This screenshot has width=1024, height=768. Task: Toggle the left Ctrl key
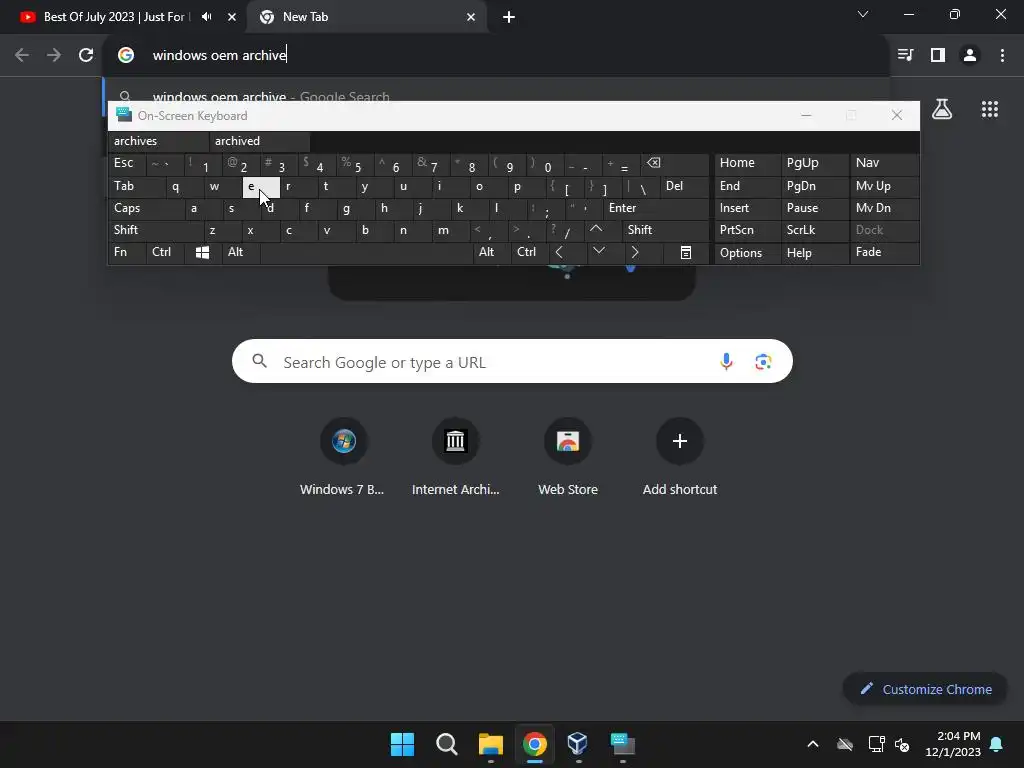(165, 252)
